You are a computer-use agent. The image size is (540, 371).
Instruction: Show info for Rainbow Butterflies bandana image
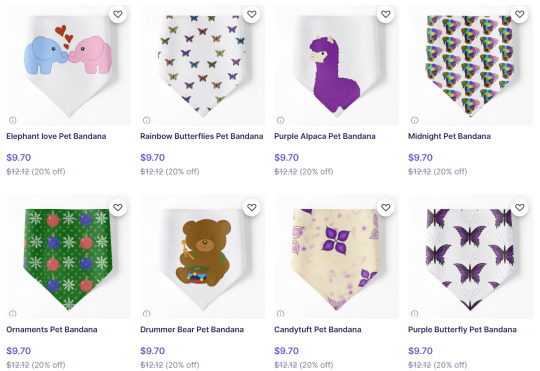point(147,120)
